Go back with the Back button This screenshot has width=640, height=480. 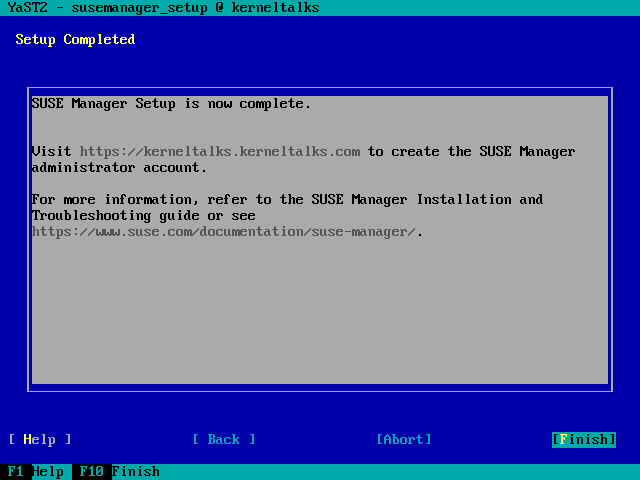(x=224, y=440)
